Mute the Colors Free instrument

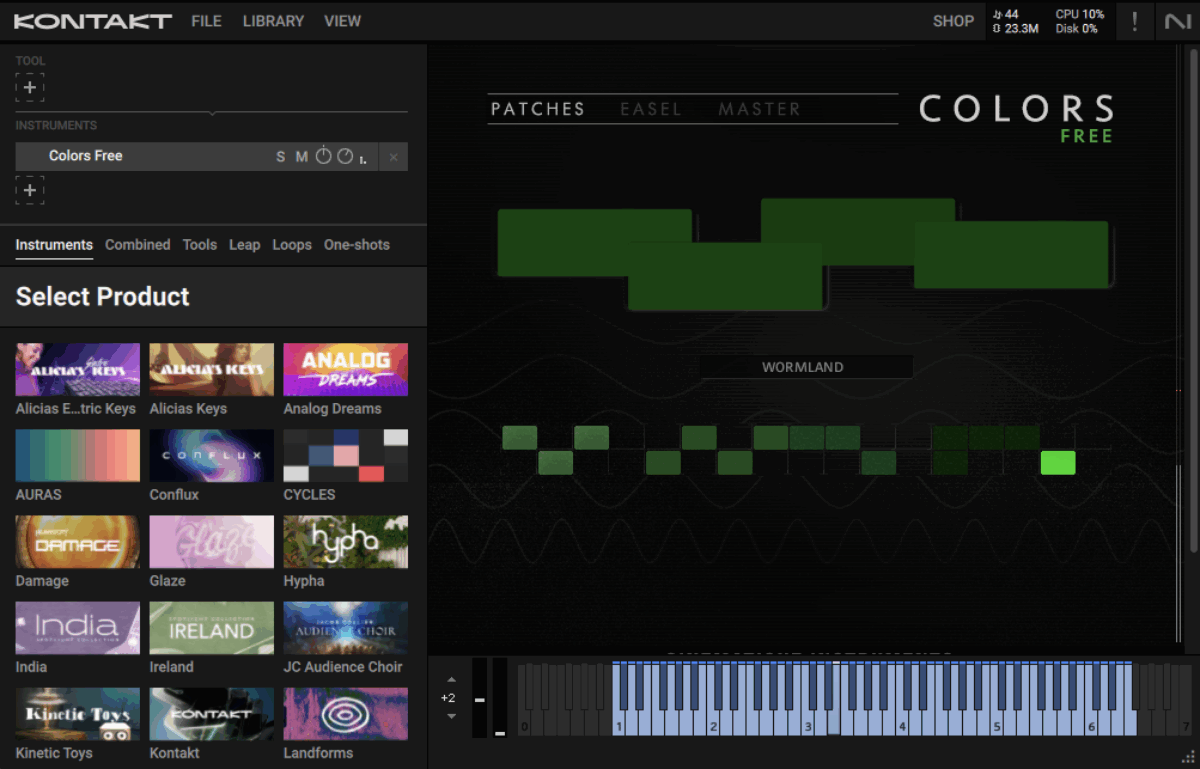coord(301,157)
